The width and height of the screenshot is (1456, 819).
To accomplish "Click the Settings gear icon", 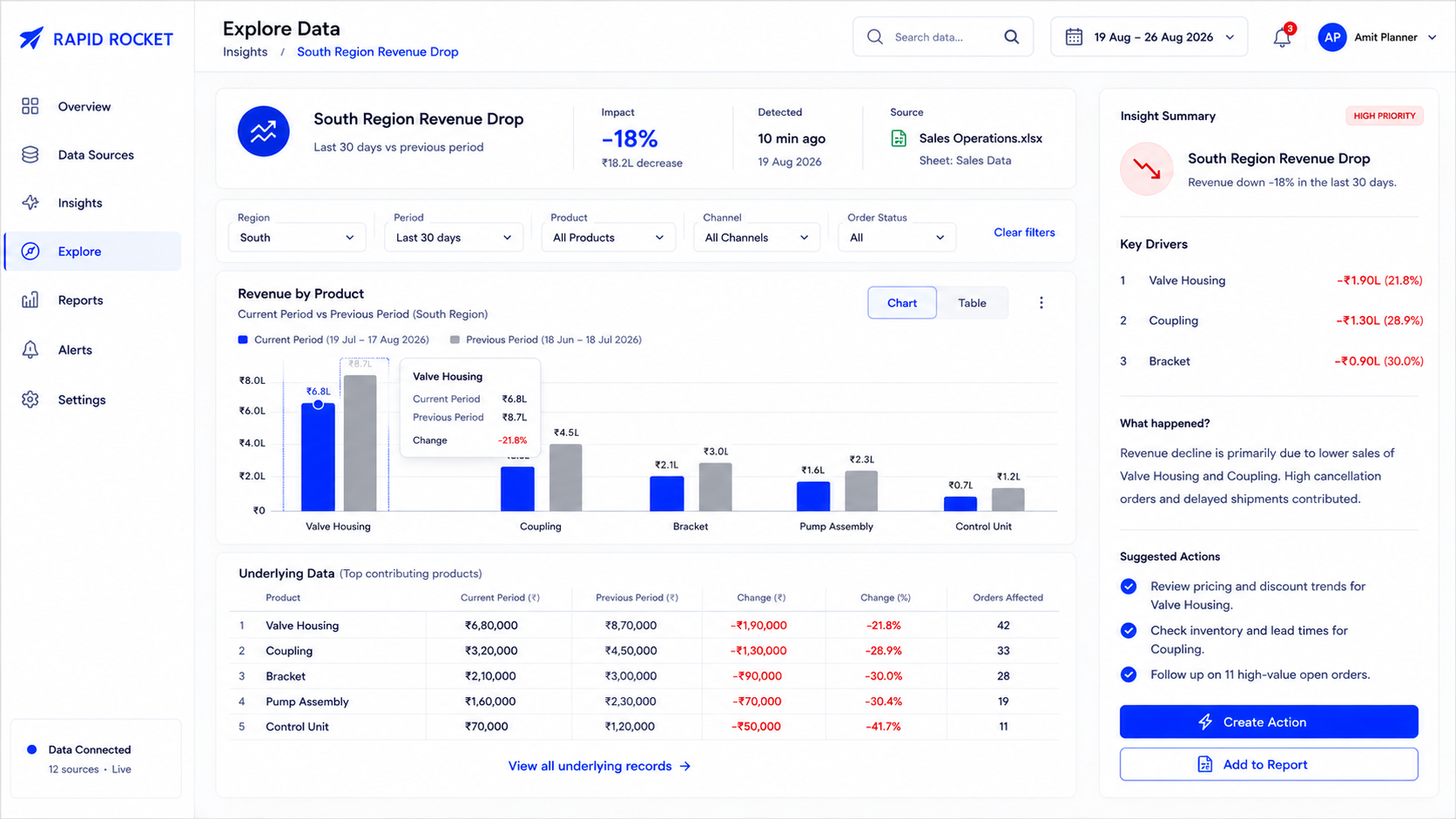I will [30, 399].
